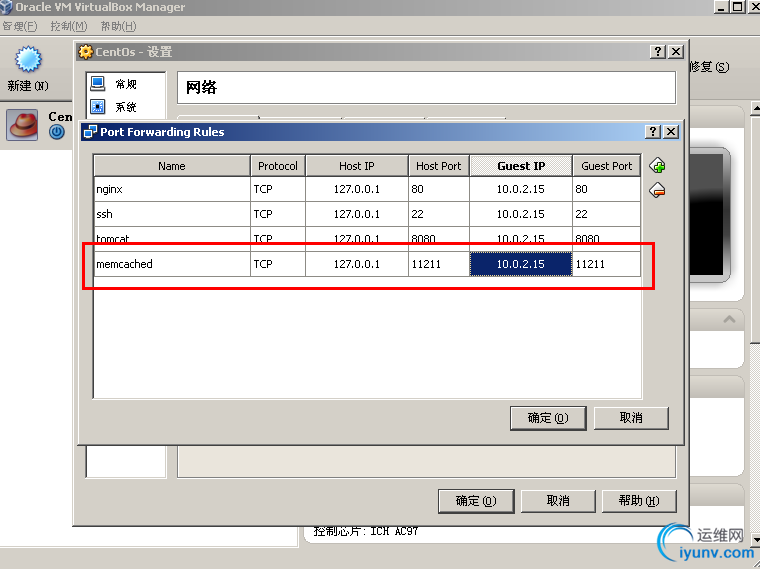Screen dimensions: 760x569
Task: Click 取消 in Port Forwarding Rules dialog
Action: [x=631, y=418]
